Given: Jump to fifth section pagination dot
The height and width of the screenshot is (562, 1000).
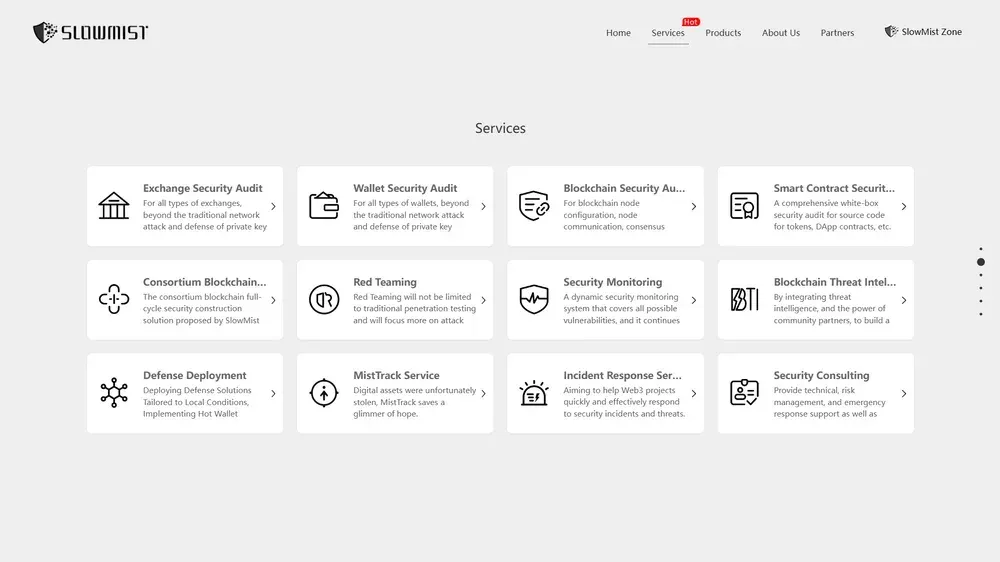Looking at the screenshot, I should click(981, 301).
